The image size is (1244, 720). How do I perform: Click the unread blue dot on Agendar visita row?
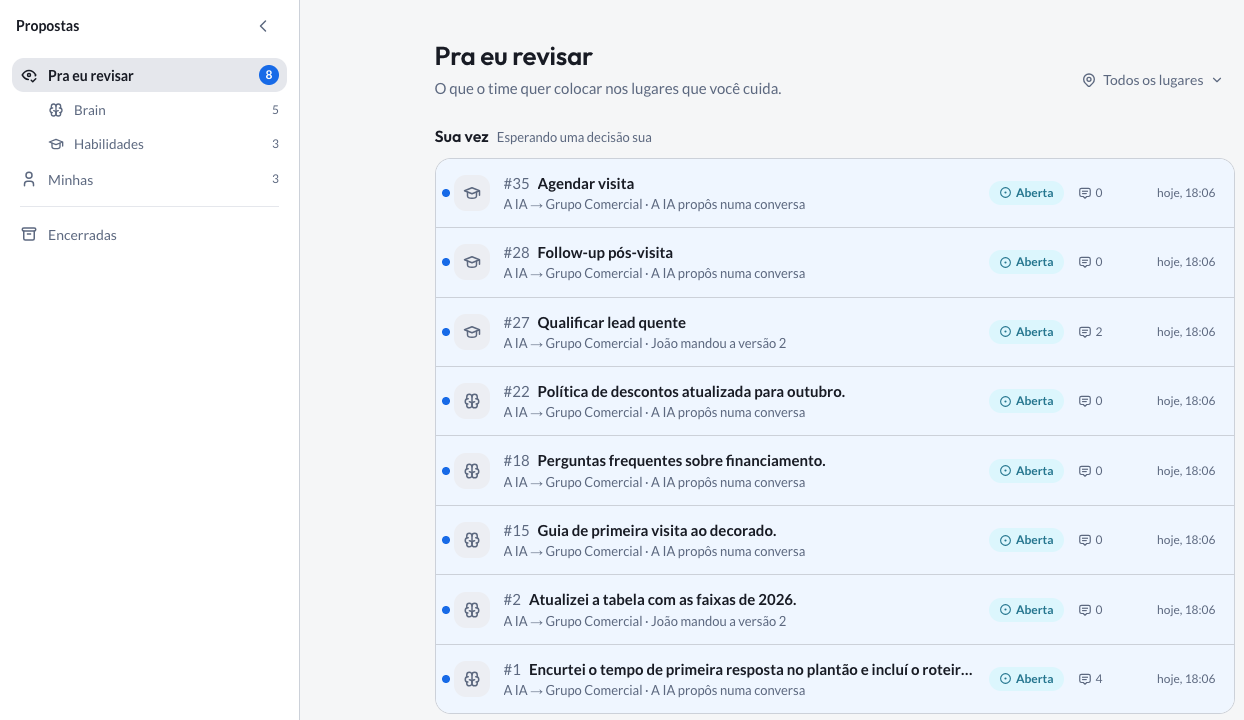pyautogui.click(x=446, y=193)
